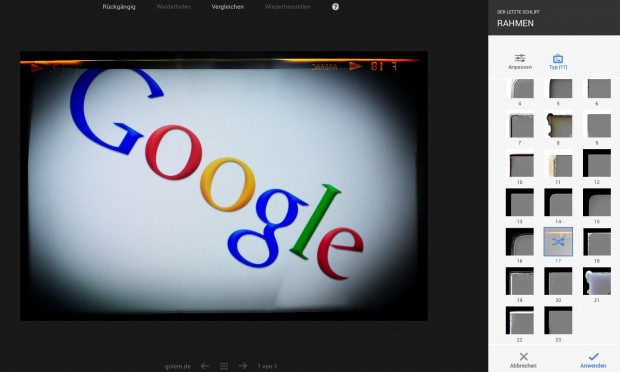Pick frame thumbnail 22
Image resolution: width=620 pixels, height=372 pixels.
tap(520, 320)
